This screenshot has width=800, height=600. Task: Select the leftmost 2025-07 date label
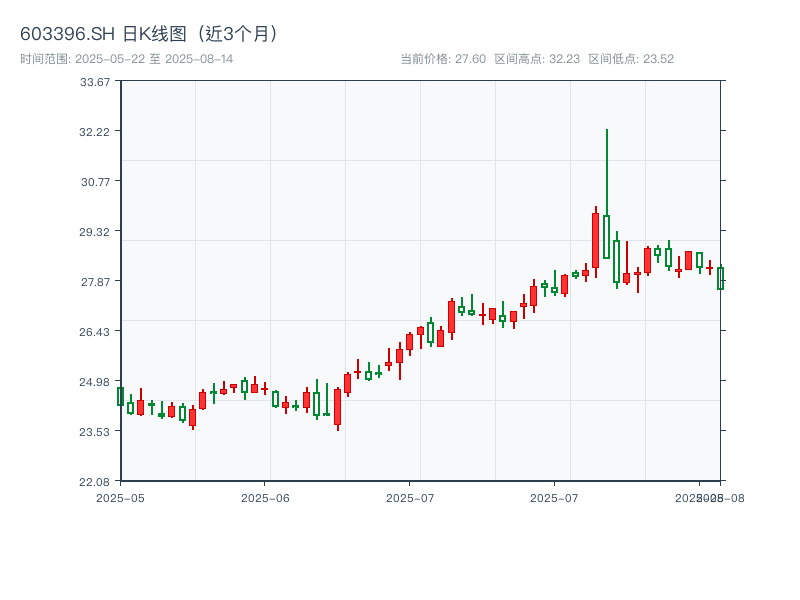tap(410, 497)
